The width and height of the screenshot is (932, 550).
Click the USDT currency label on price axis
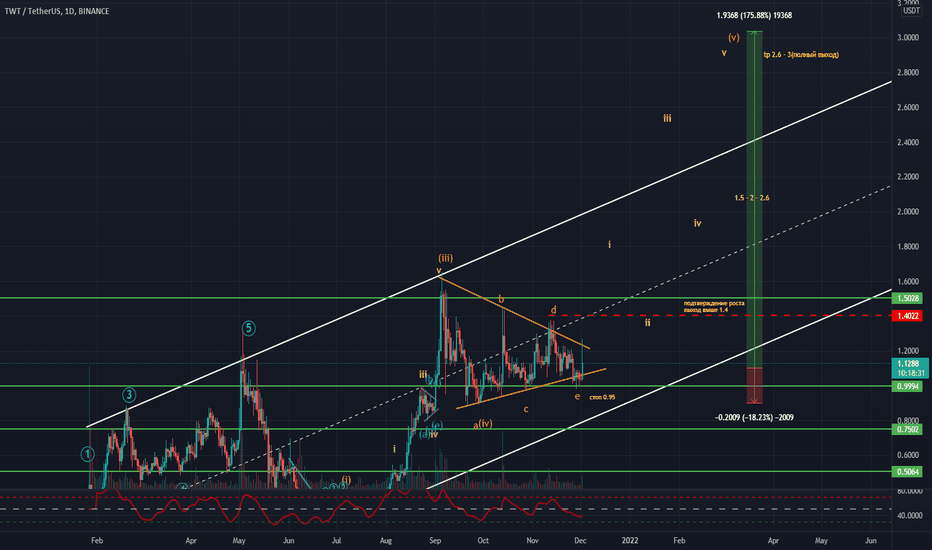(911, 11)
